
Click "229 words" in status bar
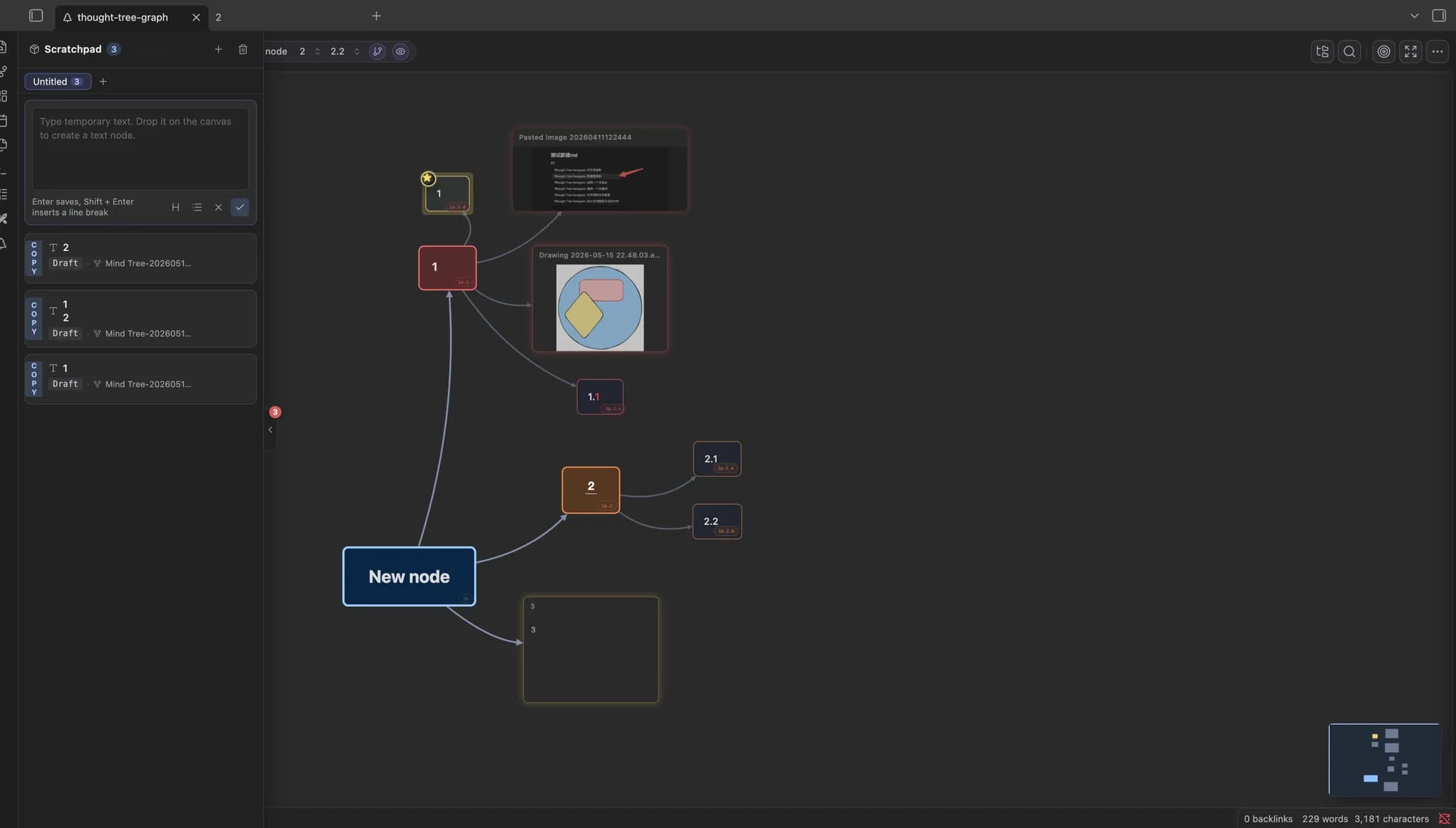pyautogui.click(x=1325, y=819)
